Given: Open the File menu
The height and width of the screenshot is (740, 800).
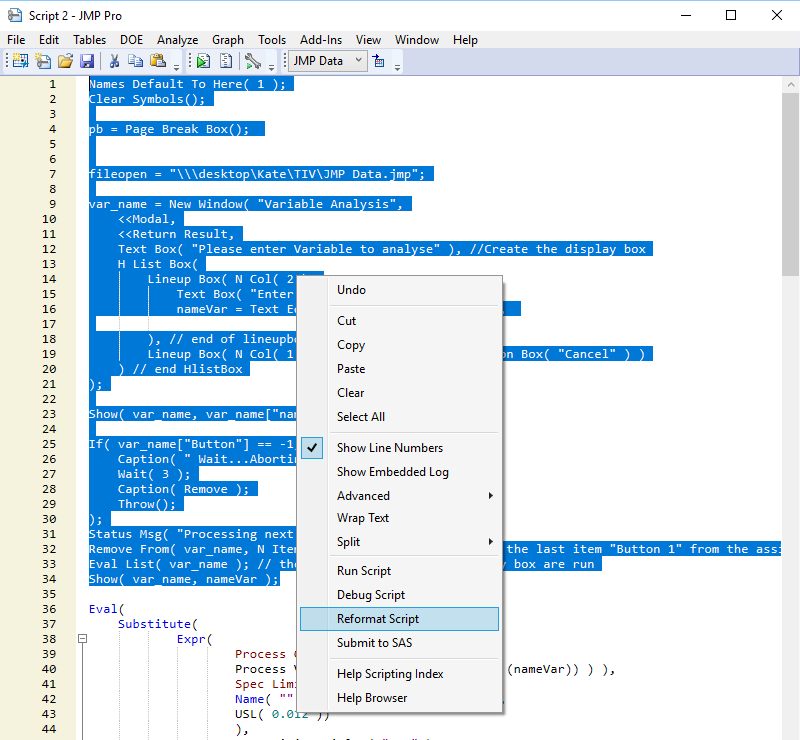Looking at the screenshot, I should 16,40.
